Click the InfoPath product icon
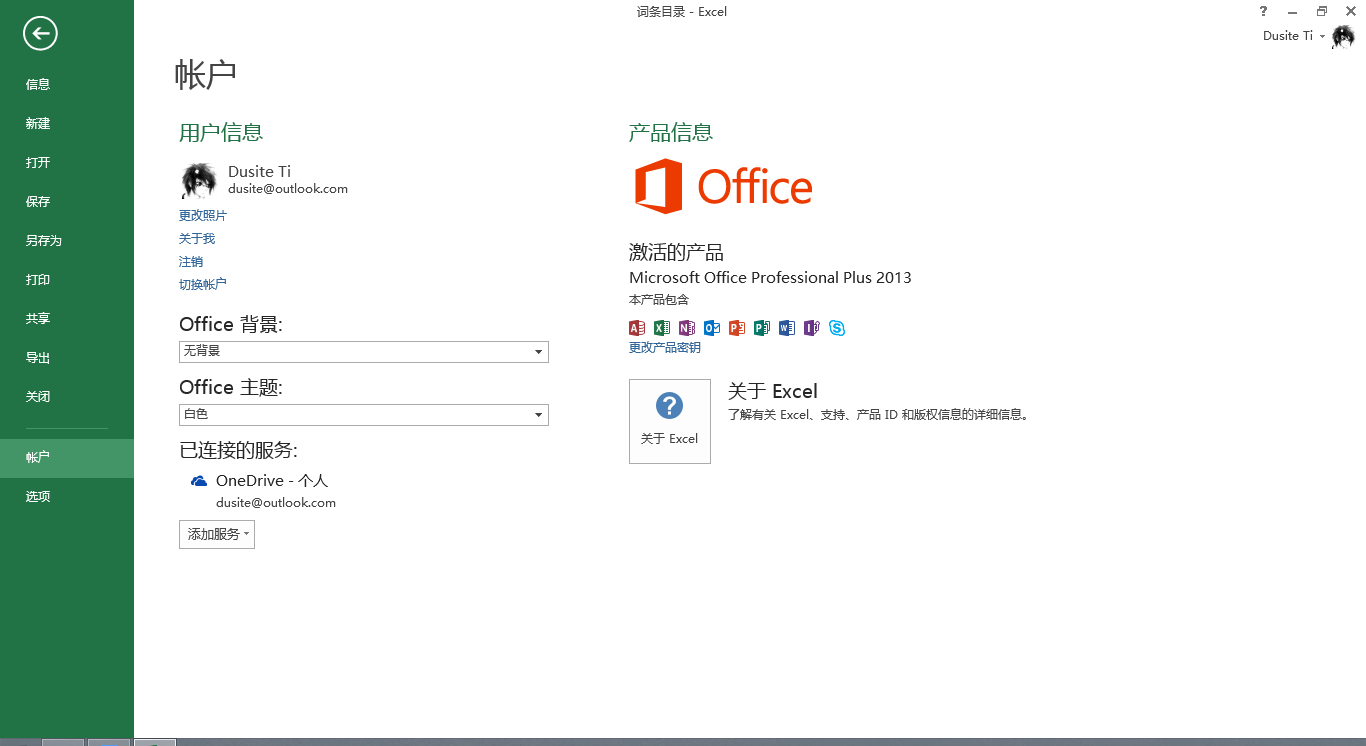Viewport: 1366px width, 746px height. (x=812, y=328)
